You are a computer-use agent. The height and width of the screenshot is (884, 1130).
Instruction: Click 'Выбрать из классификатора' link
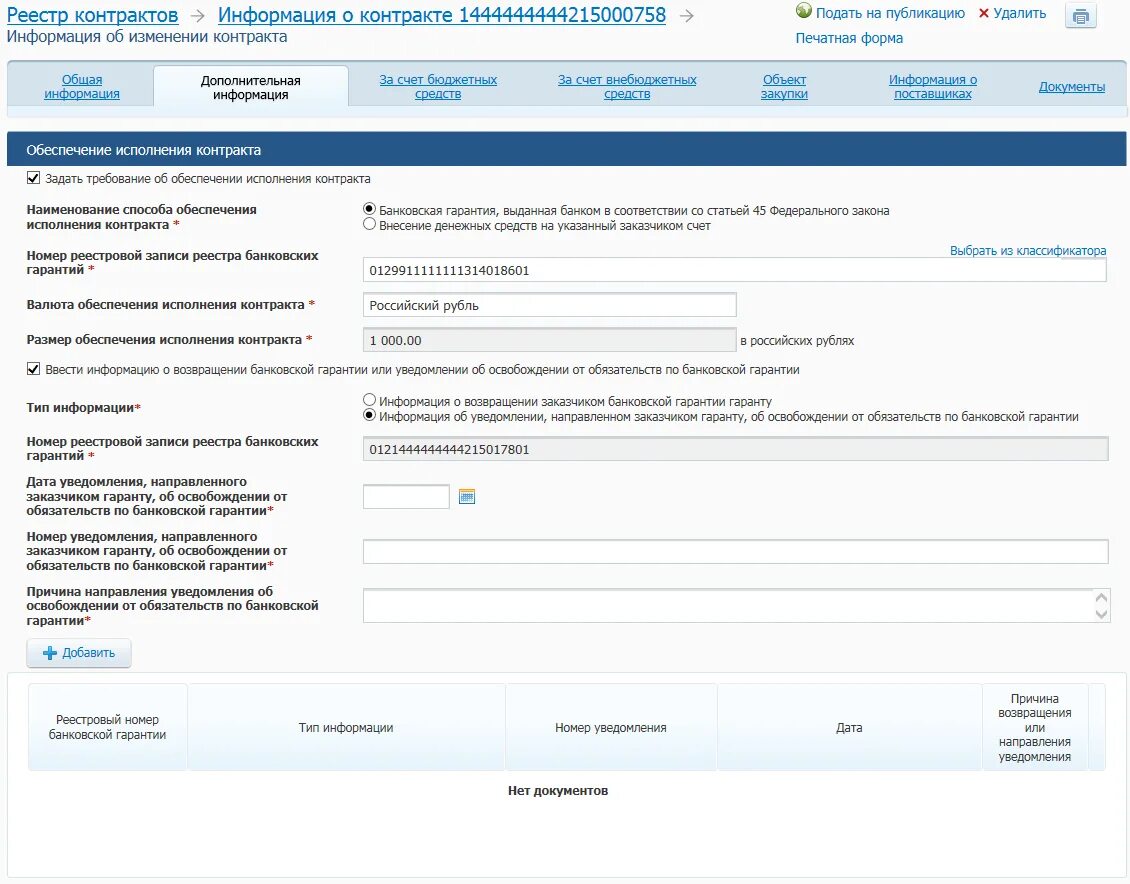1028,251
